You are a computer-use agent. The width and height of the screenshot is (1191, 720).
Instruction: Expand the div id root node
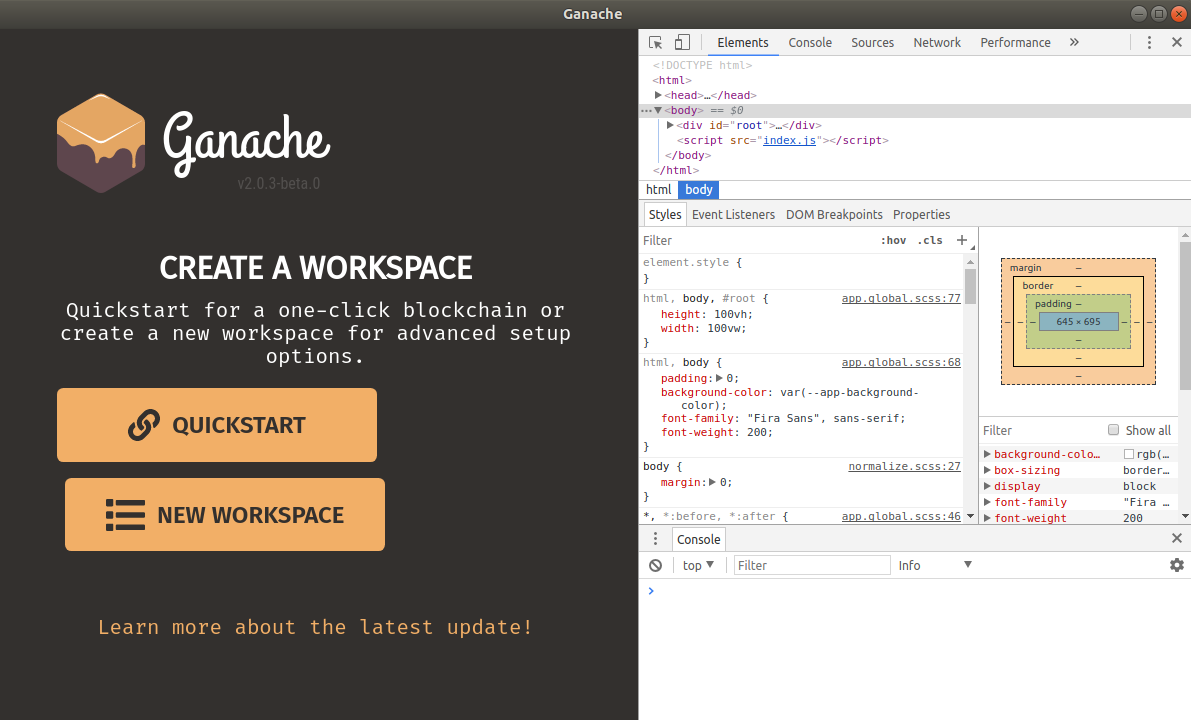670,125
